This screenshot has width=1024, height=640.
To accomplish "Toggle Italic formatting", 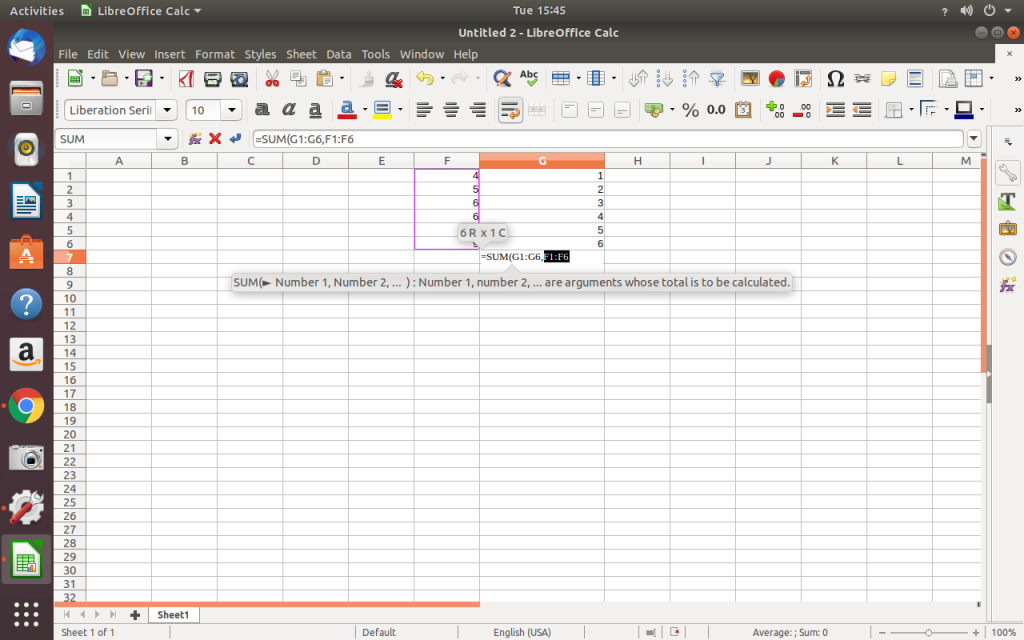I will click(289, 110).
